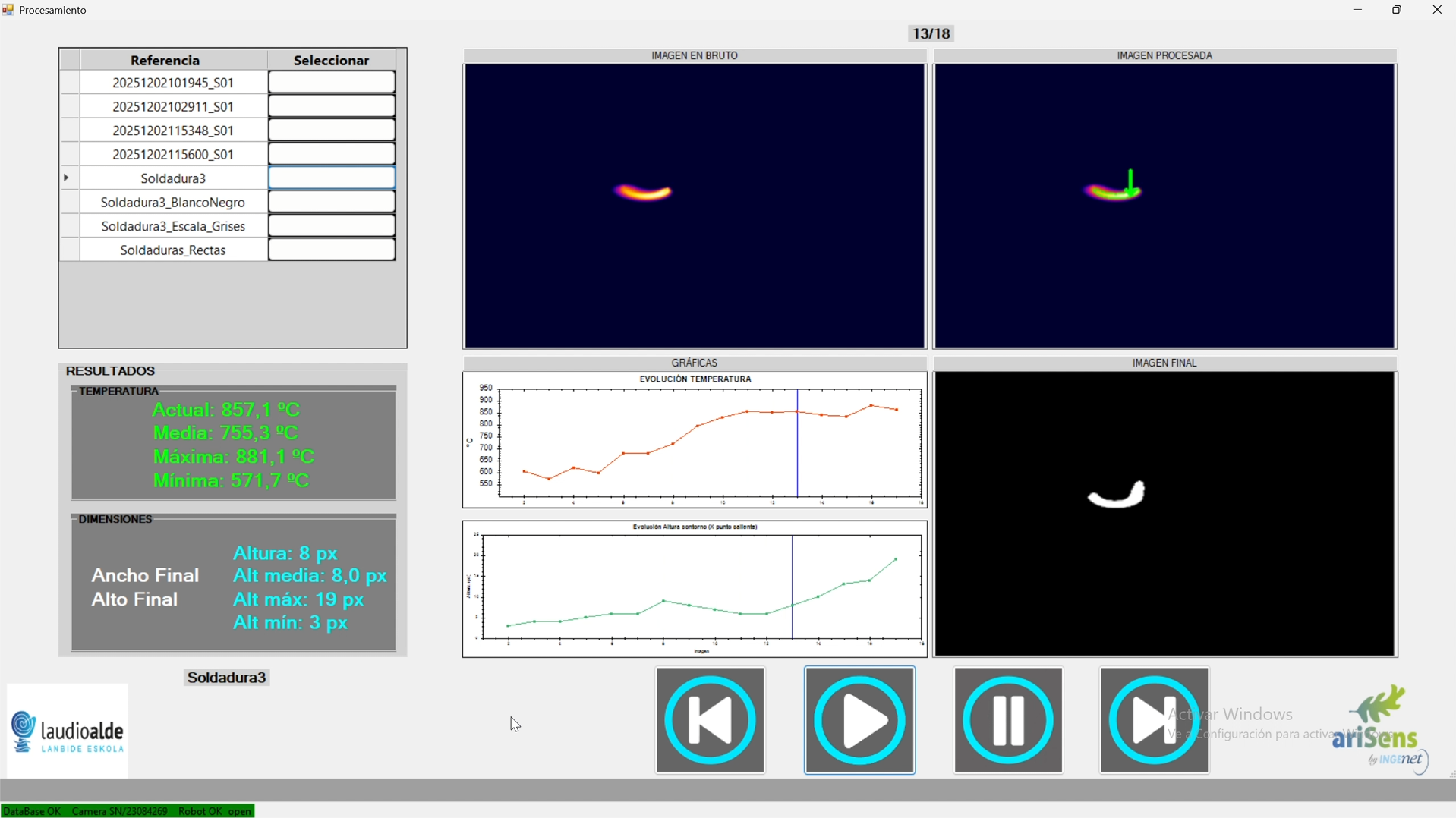Click the Evolución Temperatura chart

pos(694,439)
